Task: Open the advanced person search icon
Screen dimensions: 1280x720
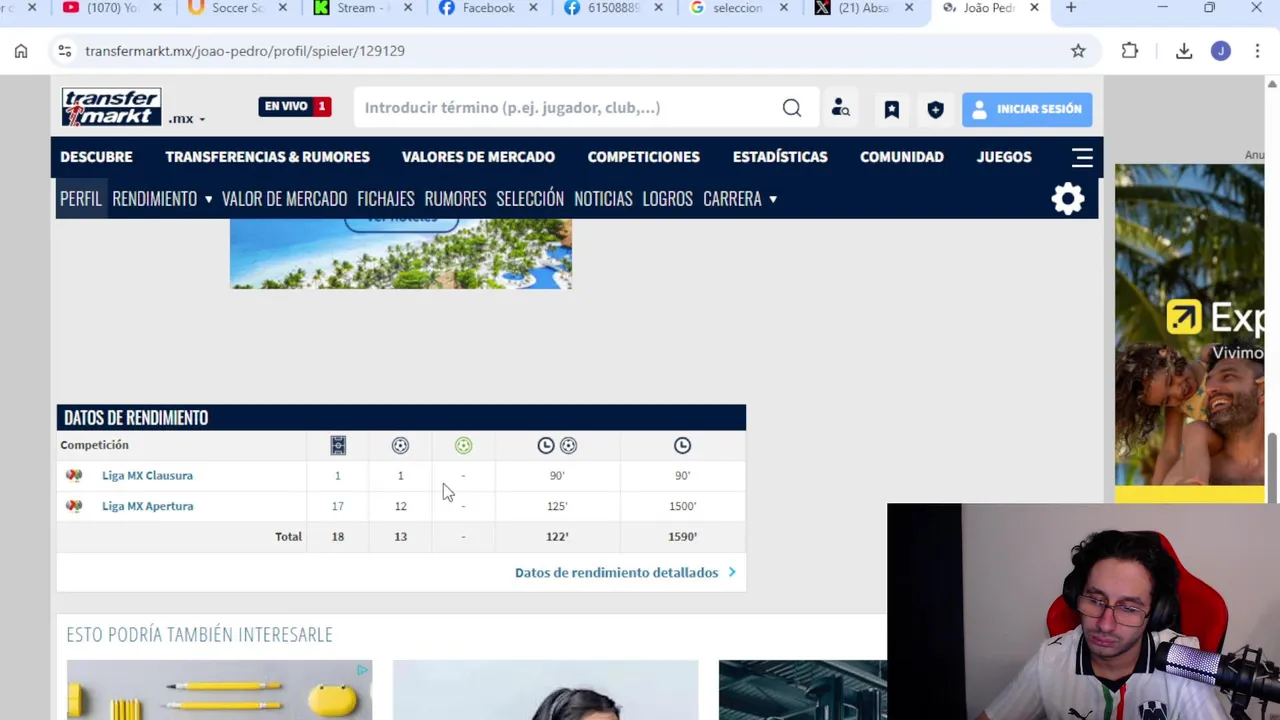Action: 840,108
